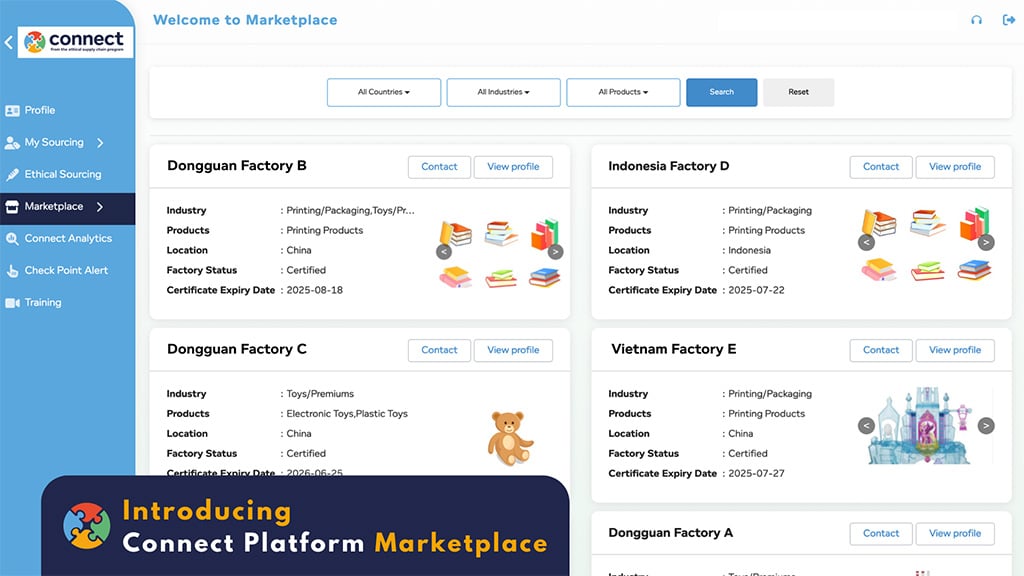Viewport: 1024px width, 576px height.
Task: Show previous image for Dongguan Factory B
Action: [443, 251]
